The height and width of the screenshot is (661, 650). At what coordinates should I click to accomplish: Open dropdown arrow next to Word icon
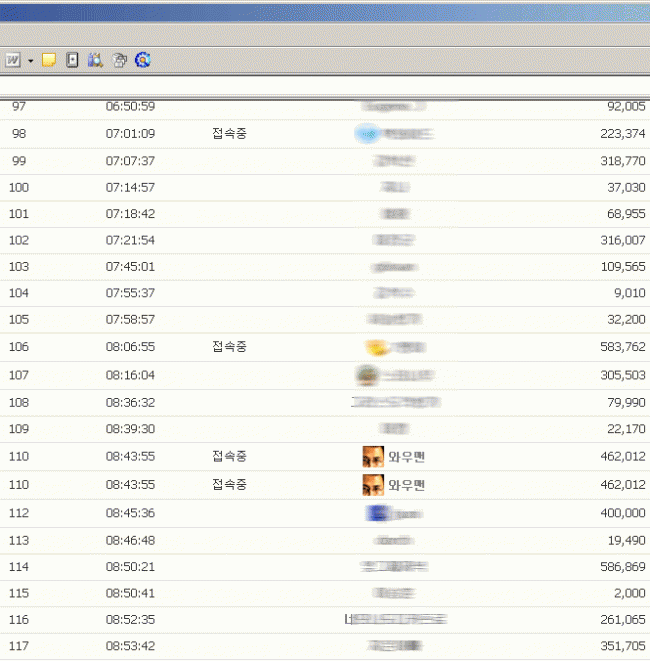coord(30,61)
